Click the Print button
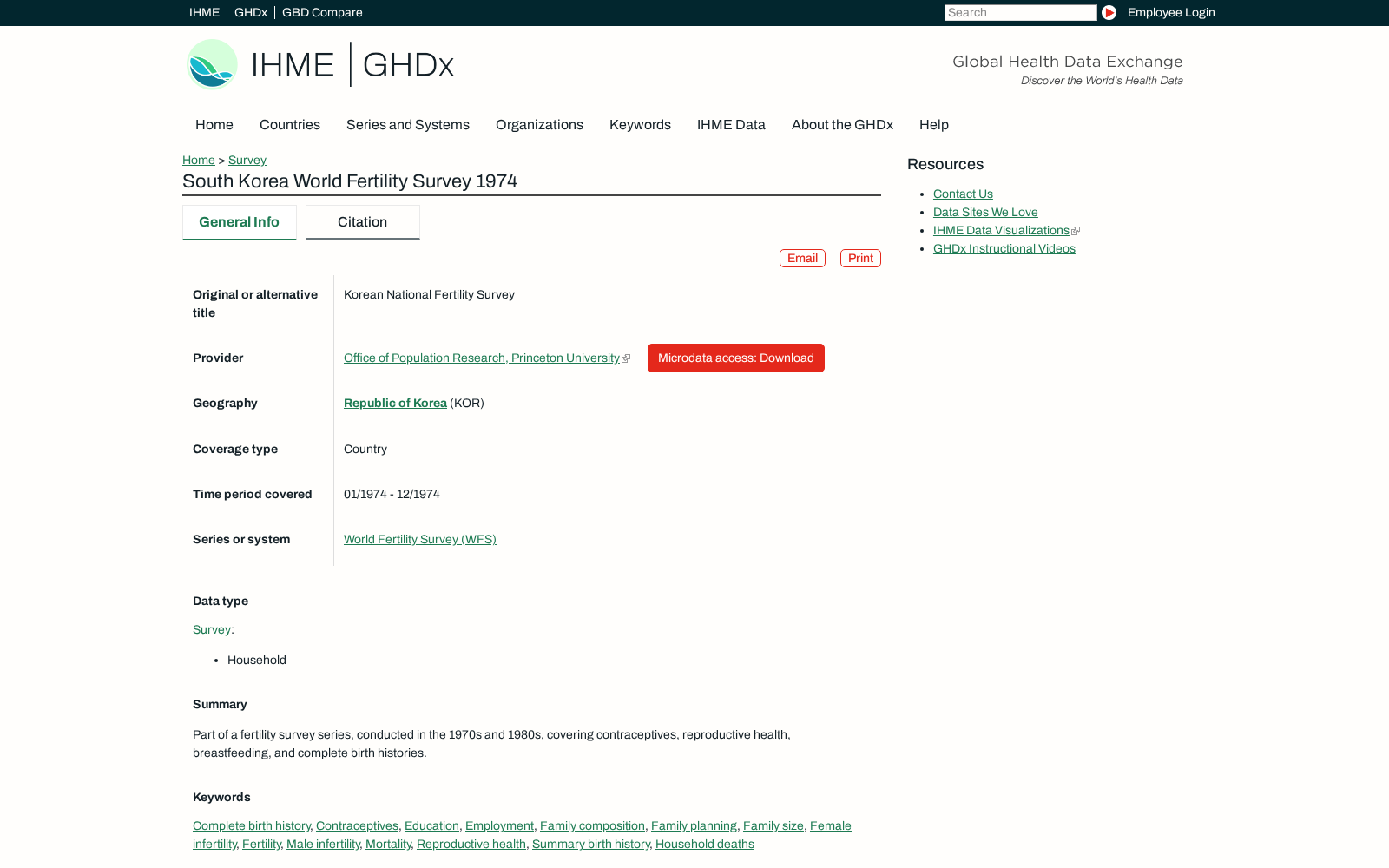This screenshot has height=868, width=1389. 860,259
